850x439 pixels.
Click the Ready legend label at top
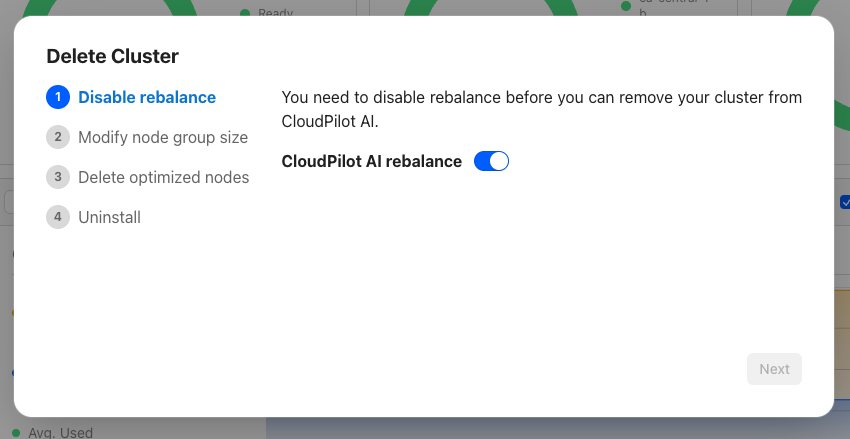[x=276, y=13]
